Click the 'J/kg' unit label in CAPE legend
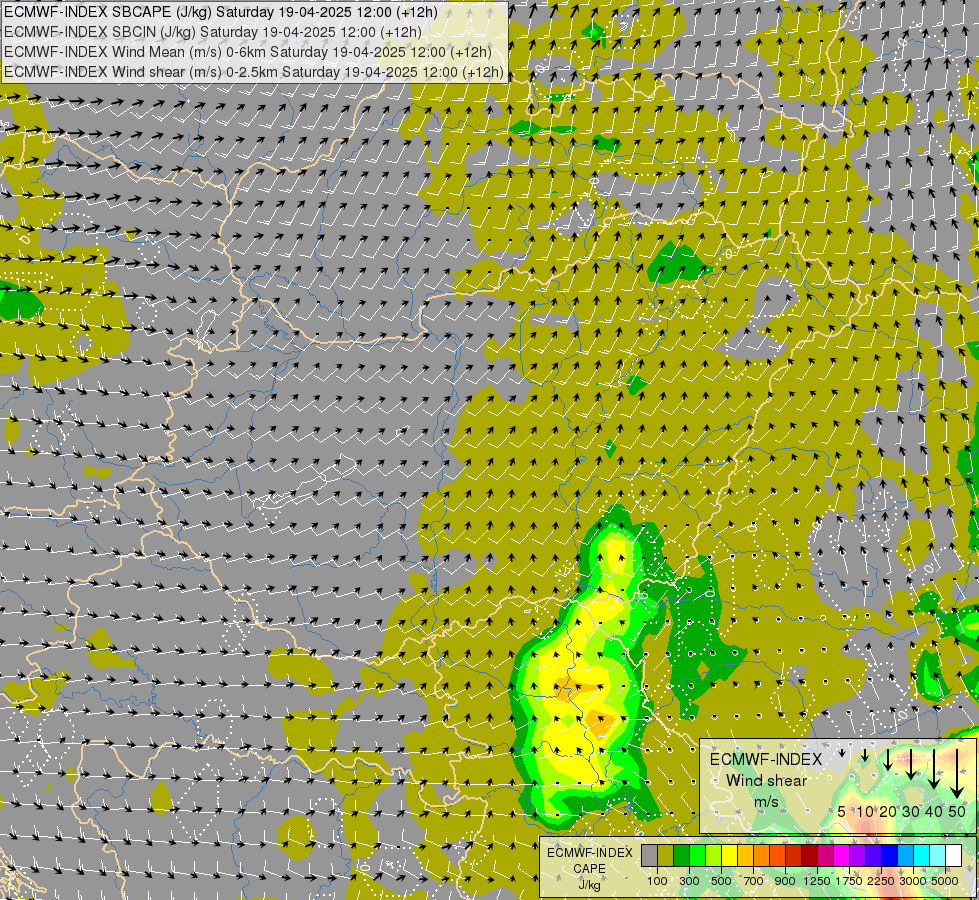979x900 pixels. point(589,886)
